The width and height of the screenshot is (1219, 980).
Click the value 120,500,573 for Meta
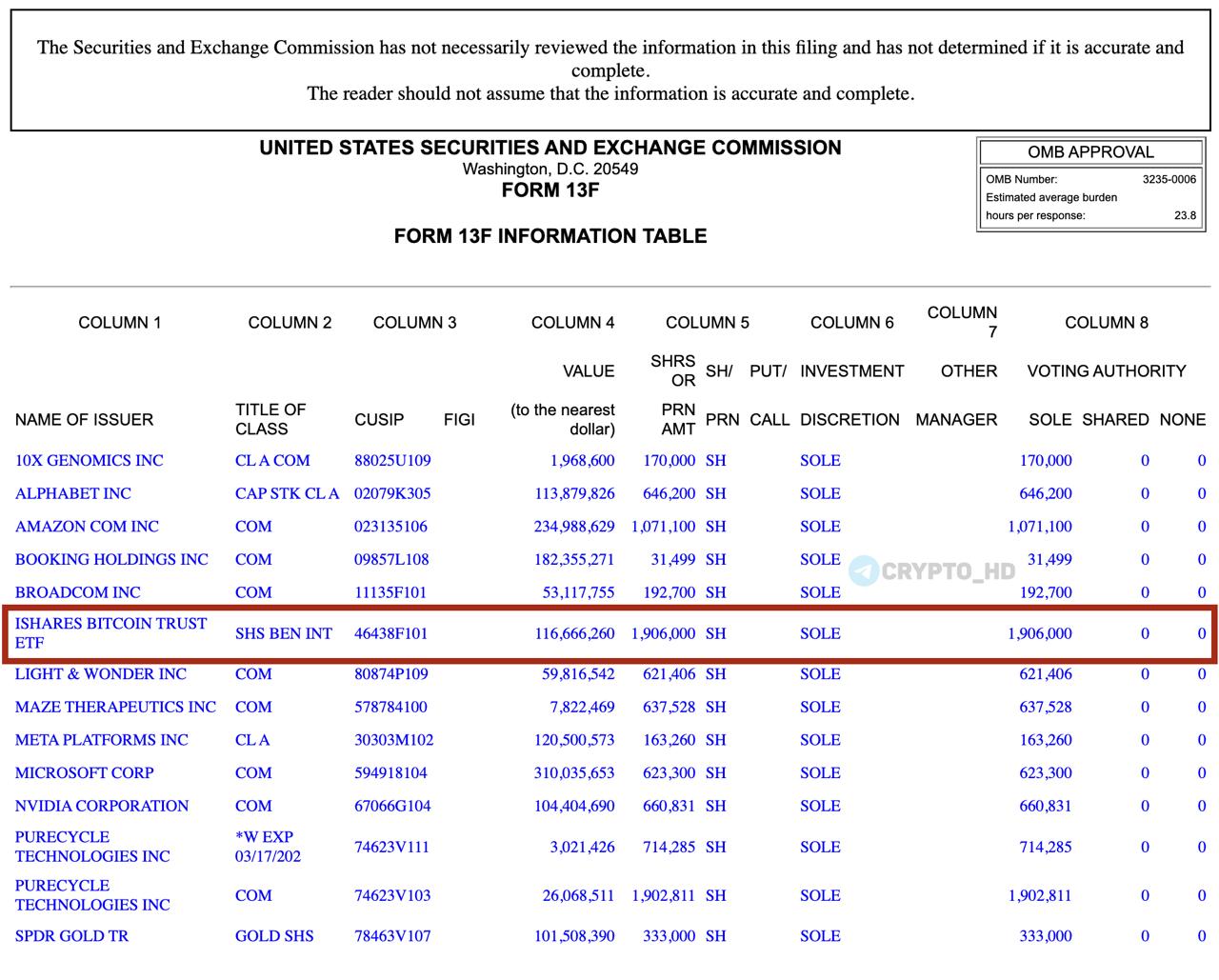(x=574, y=739)
